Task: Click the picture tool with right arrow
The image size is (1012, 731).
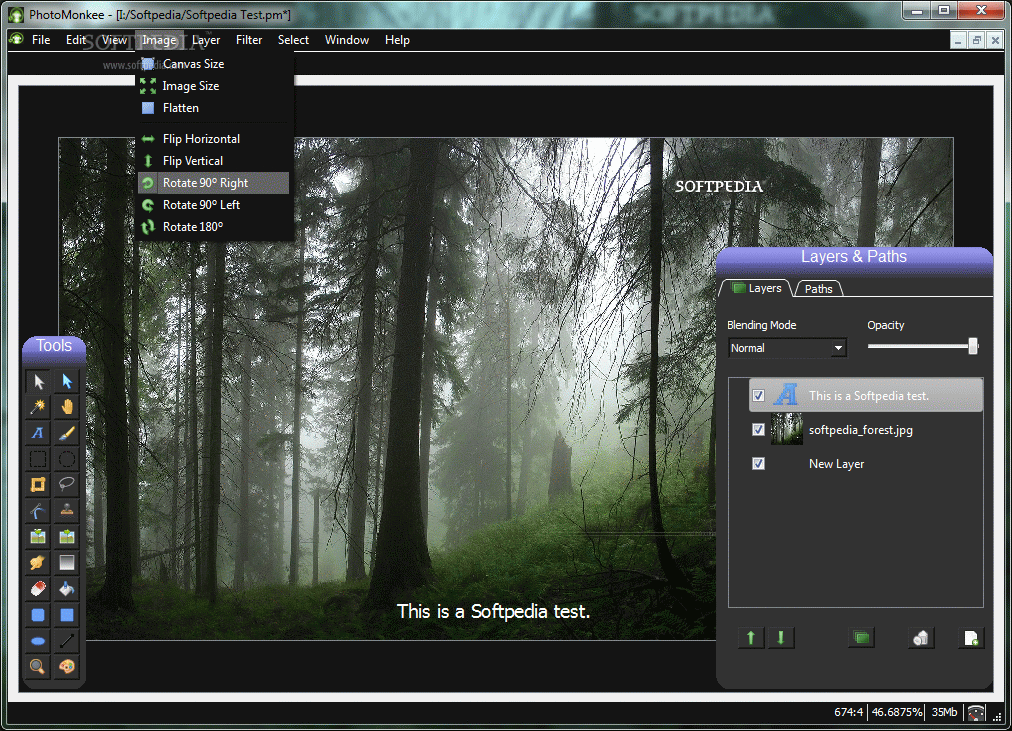Action: click(x=66, y=537)
